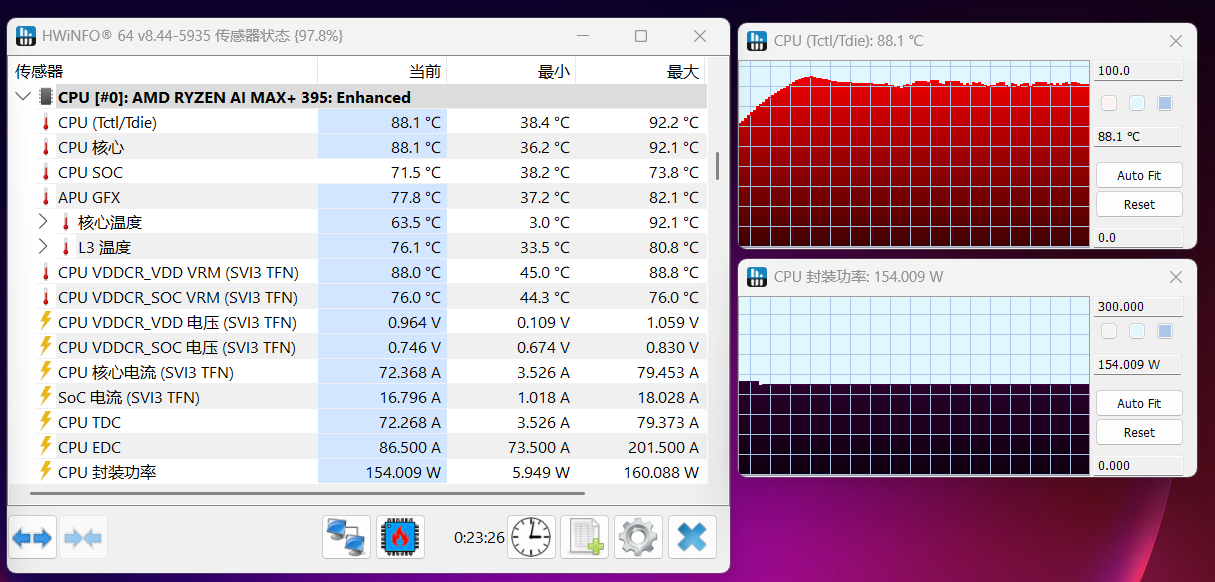
Task: Open the remote network monitoring icon
Action: click(347, 538)
